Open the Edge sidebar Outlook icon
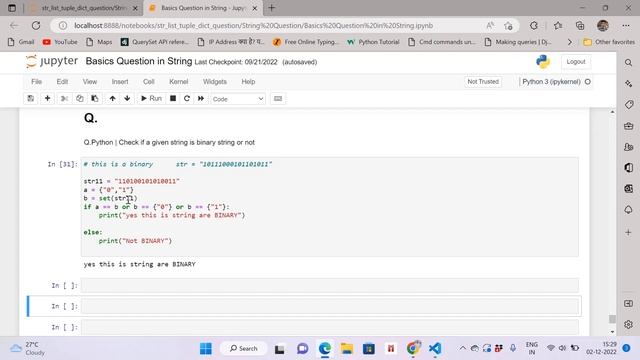Screen dimensions: 640x360 click(629, 189)
